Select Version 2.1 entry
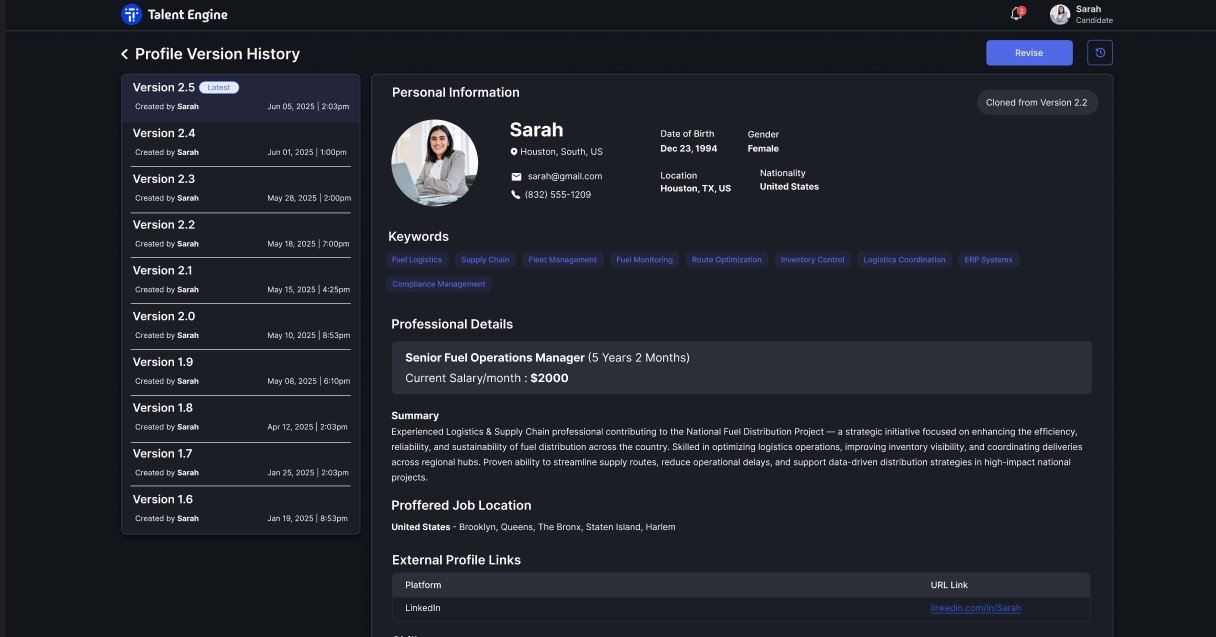Screen dimensions: 1216x637 [x=241, y=281]
